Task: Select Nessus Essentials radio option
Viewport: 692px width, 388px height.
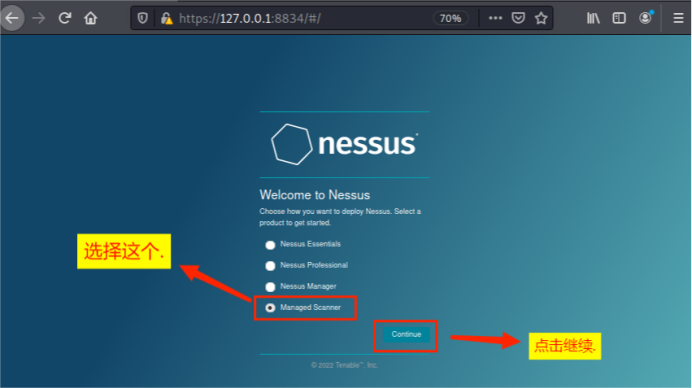Action: (270, 245)
